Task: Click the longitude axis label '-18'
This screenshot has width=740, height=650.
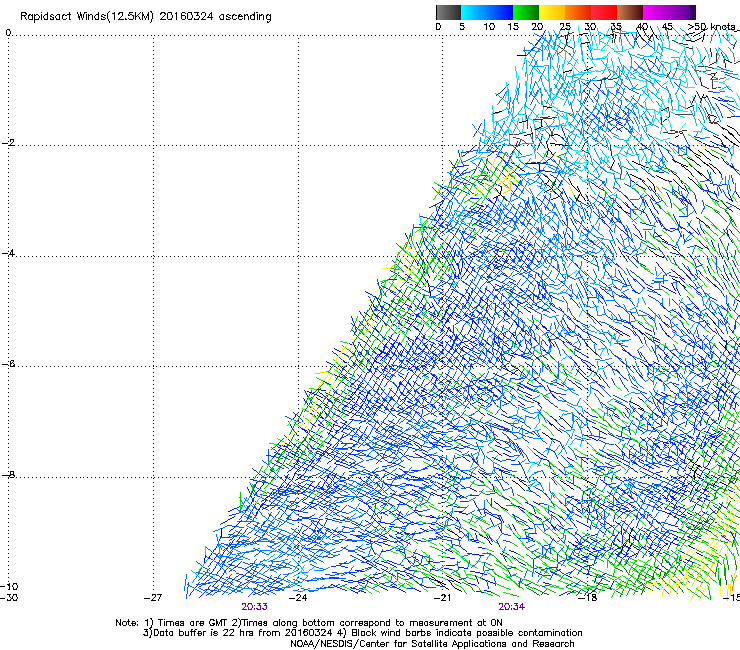Action: 587,598
